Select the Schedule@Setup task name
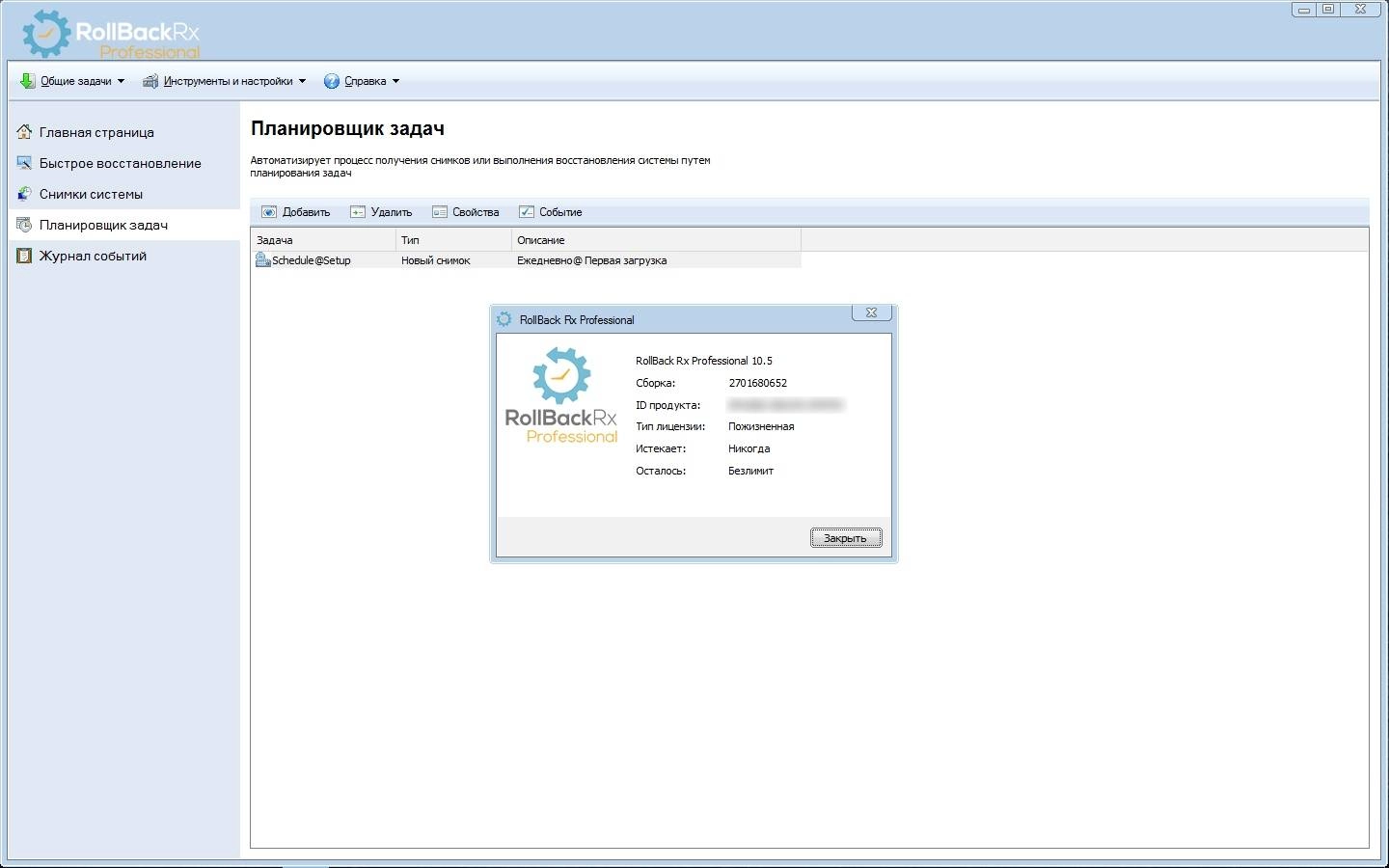The image size is (1389, 868). point(312,260)
